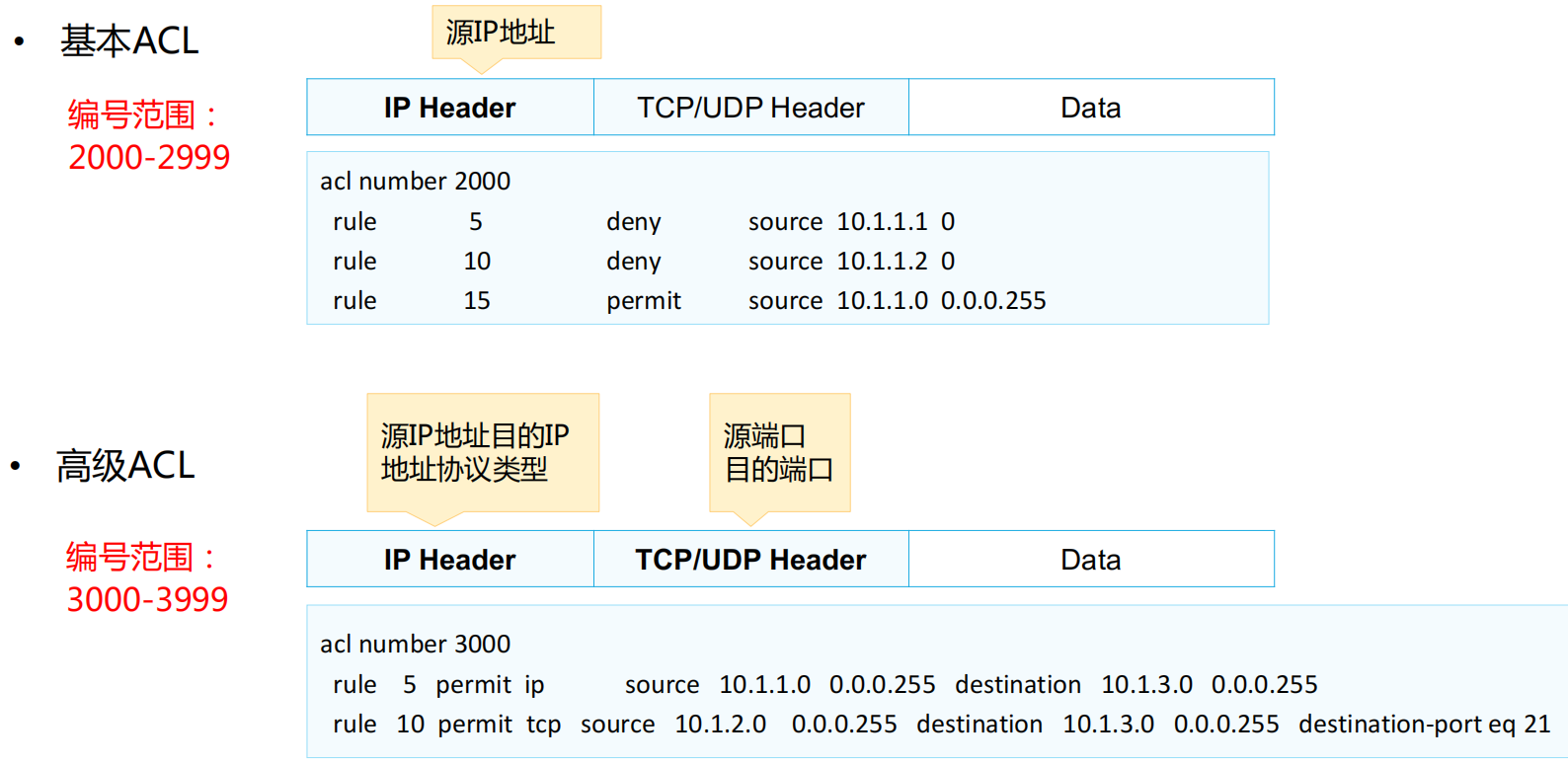Click the 'destination-port eq 21' text

(x=1424, y=725)
